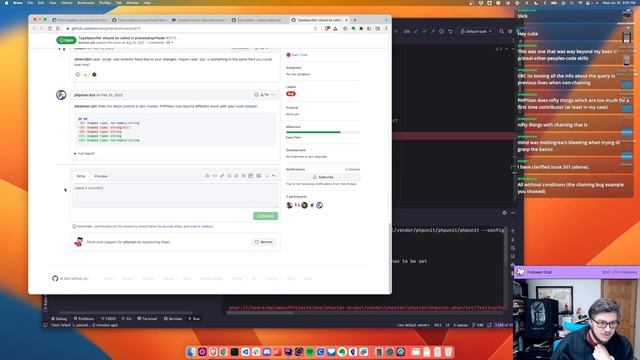Open the Customize notifications link
The height and width of the screenshot is (360, 640).
[352, 169]
